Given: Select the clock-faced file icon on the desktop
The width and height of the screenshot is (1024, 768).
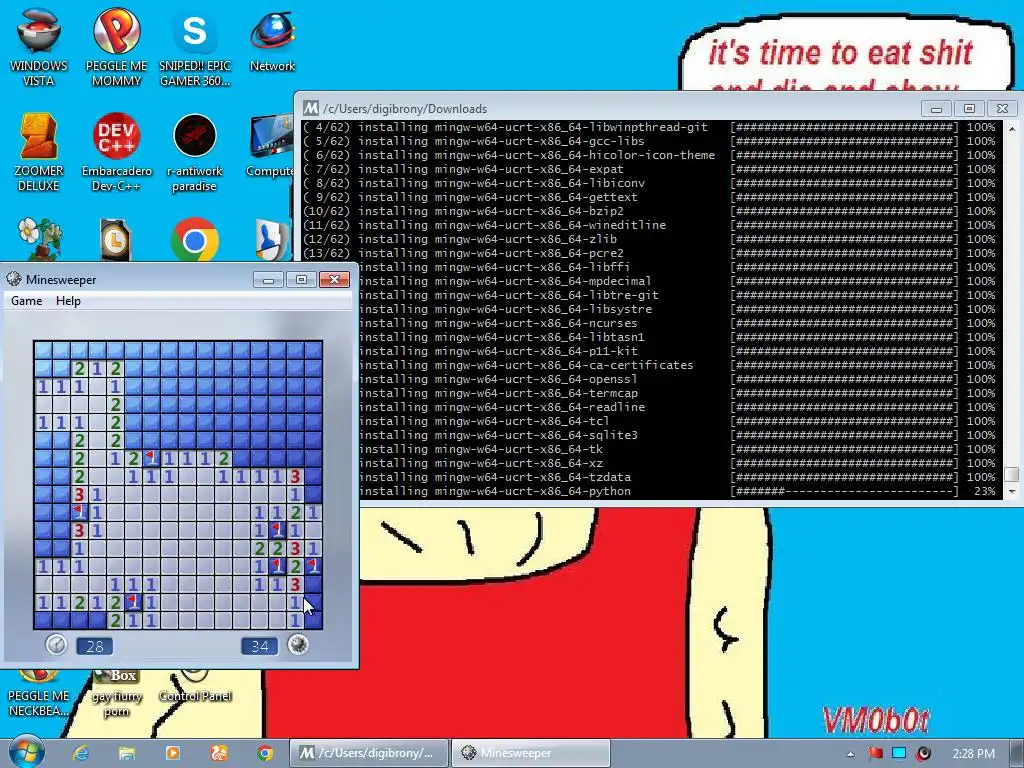Looking at the screenshot, I should tap(116, 239).
